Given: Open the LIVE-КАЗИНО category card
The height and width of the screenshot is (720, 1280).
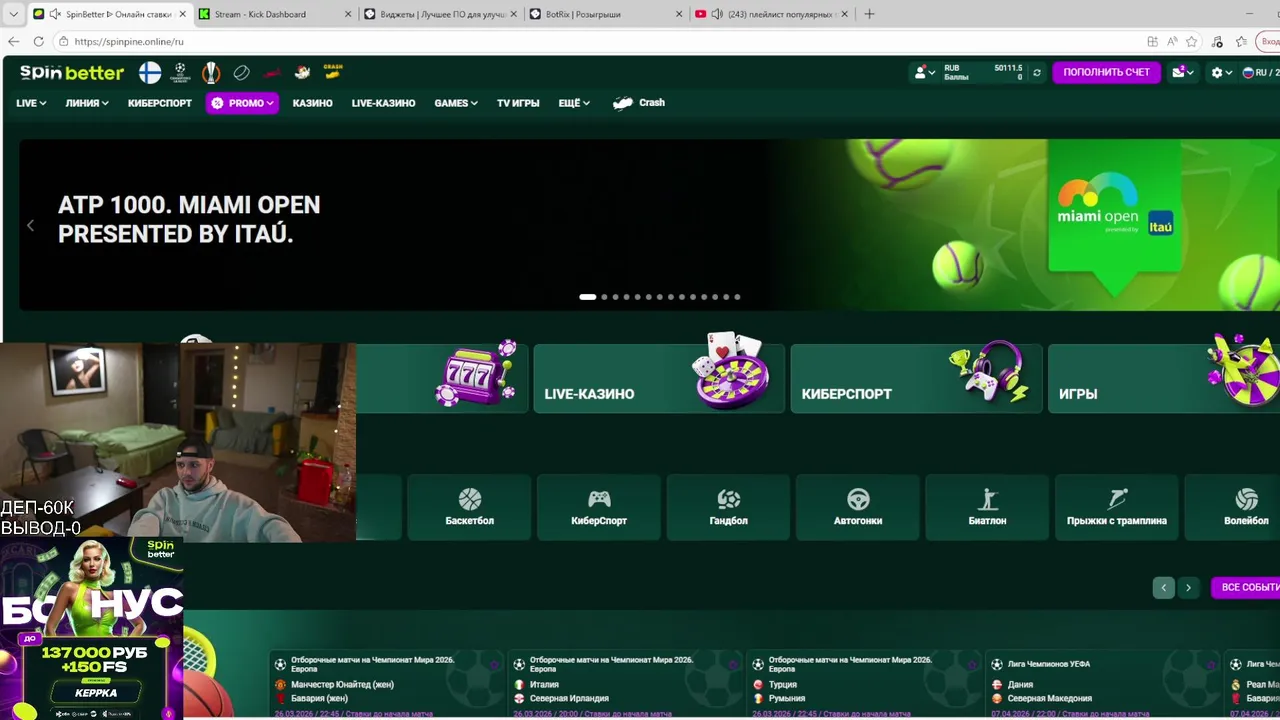Looking at the screenshot, I should [x=659, y=378].
